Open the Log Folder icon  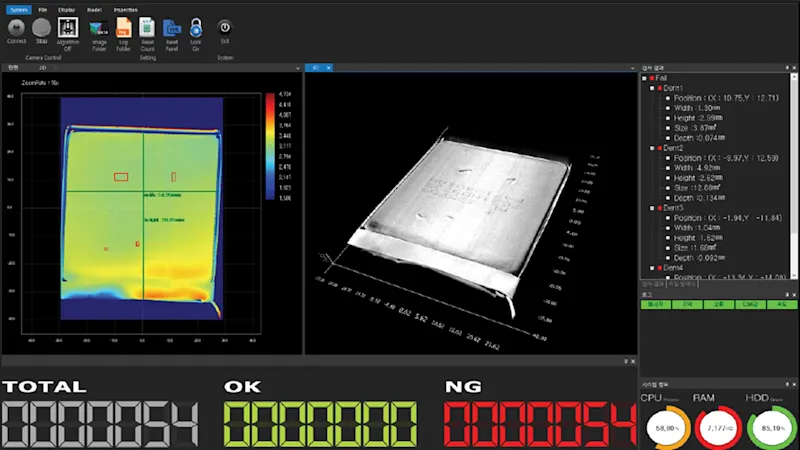[x=124, y=28]
